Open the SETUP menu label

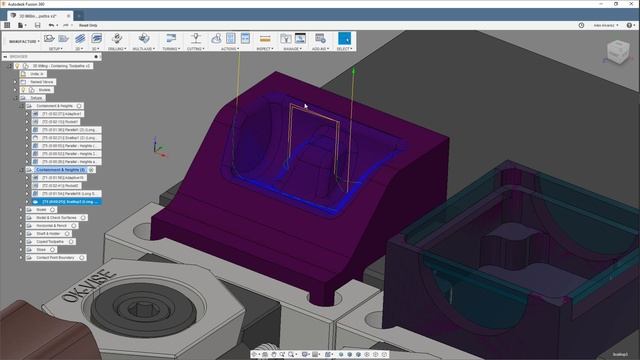tap(56, 49)
